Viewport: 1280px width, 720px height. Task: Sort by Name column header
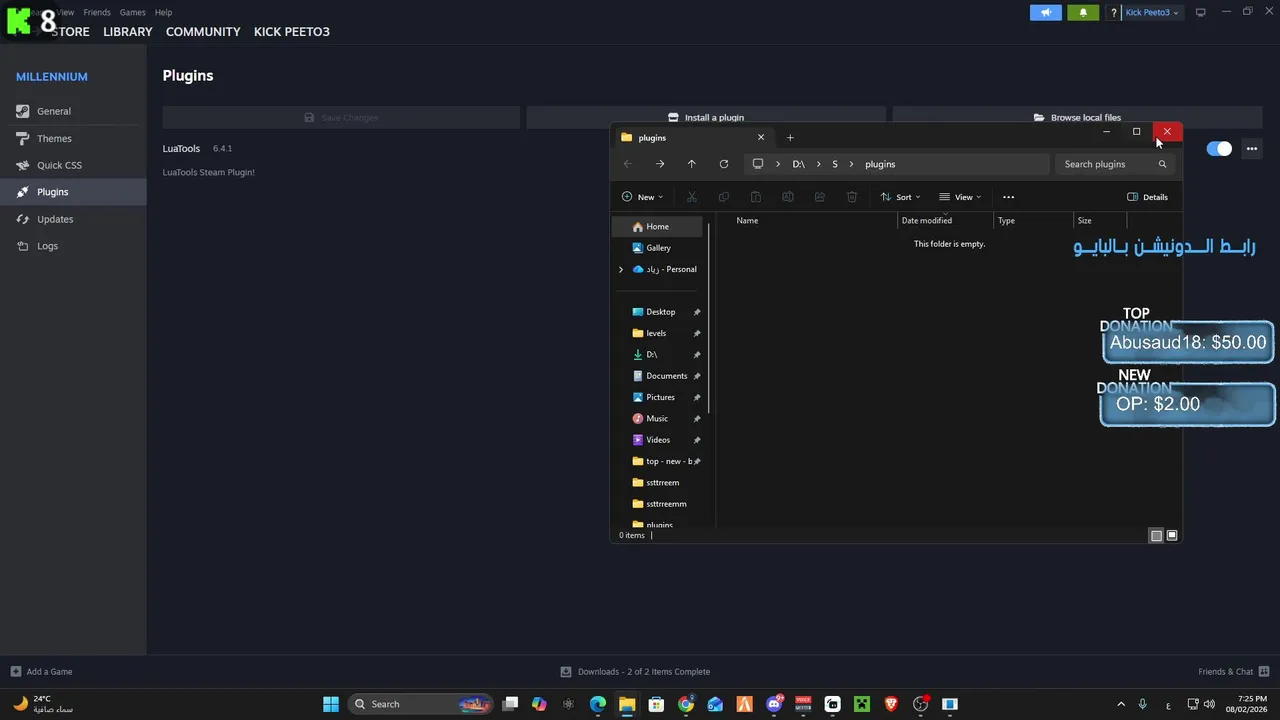coord(747,220)
